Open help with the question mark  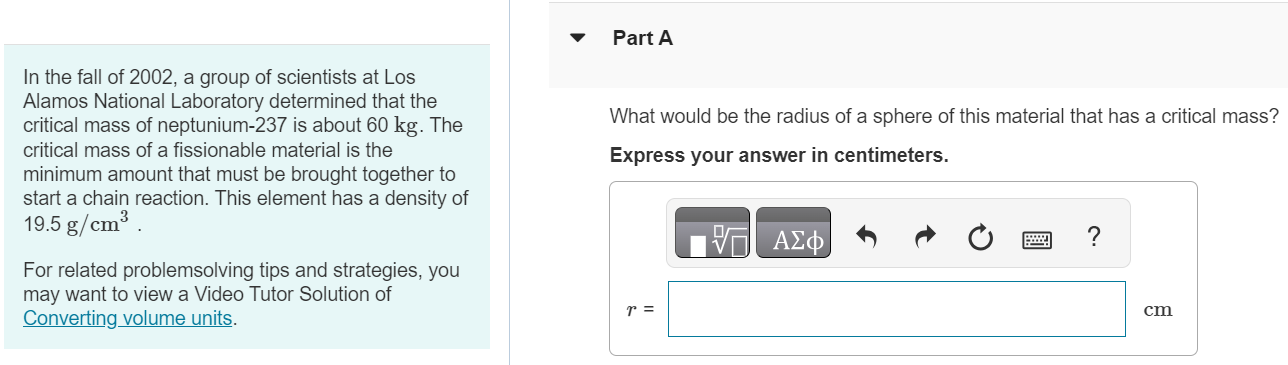click(x=1093, y=237)
